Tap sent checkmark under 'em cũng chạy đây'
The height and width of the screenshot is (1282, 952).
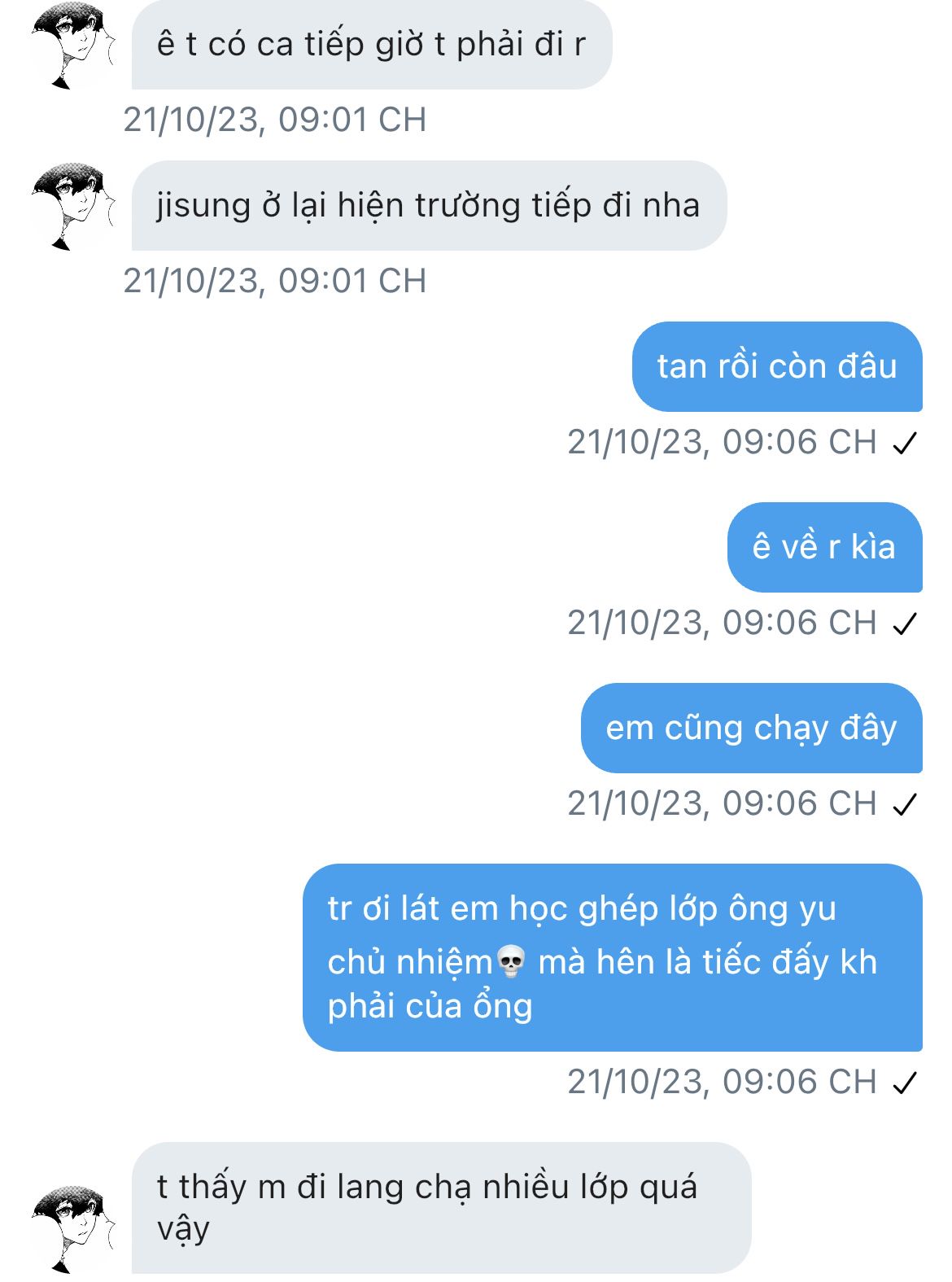pos(905,805)
